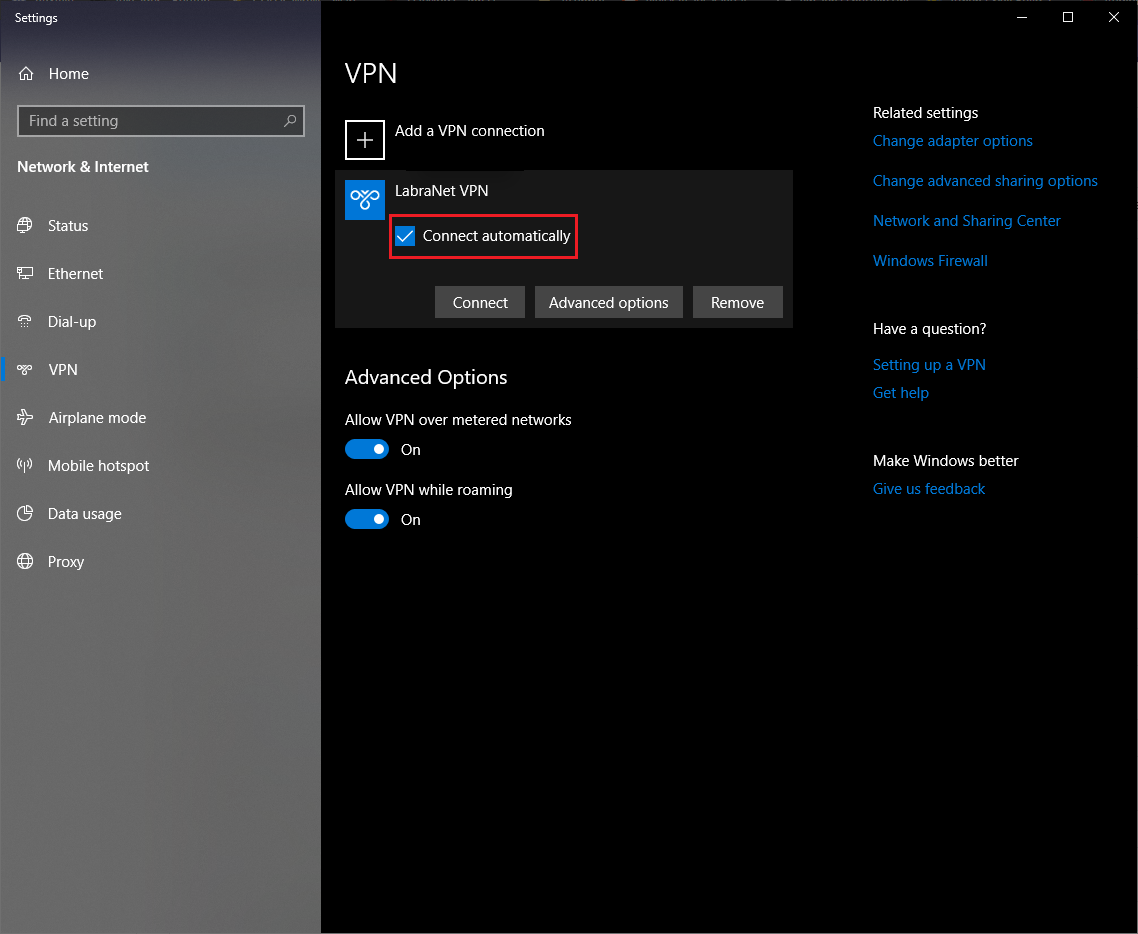The width and height of the screenshot is (1138, 934).
Task: Click the Mobile hotspot signal icon
Action: coord(25,465)
